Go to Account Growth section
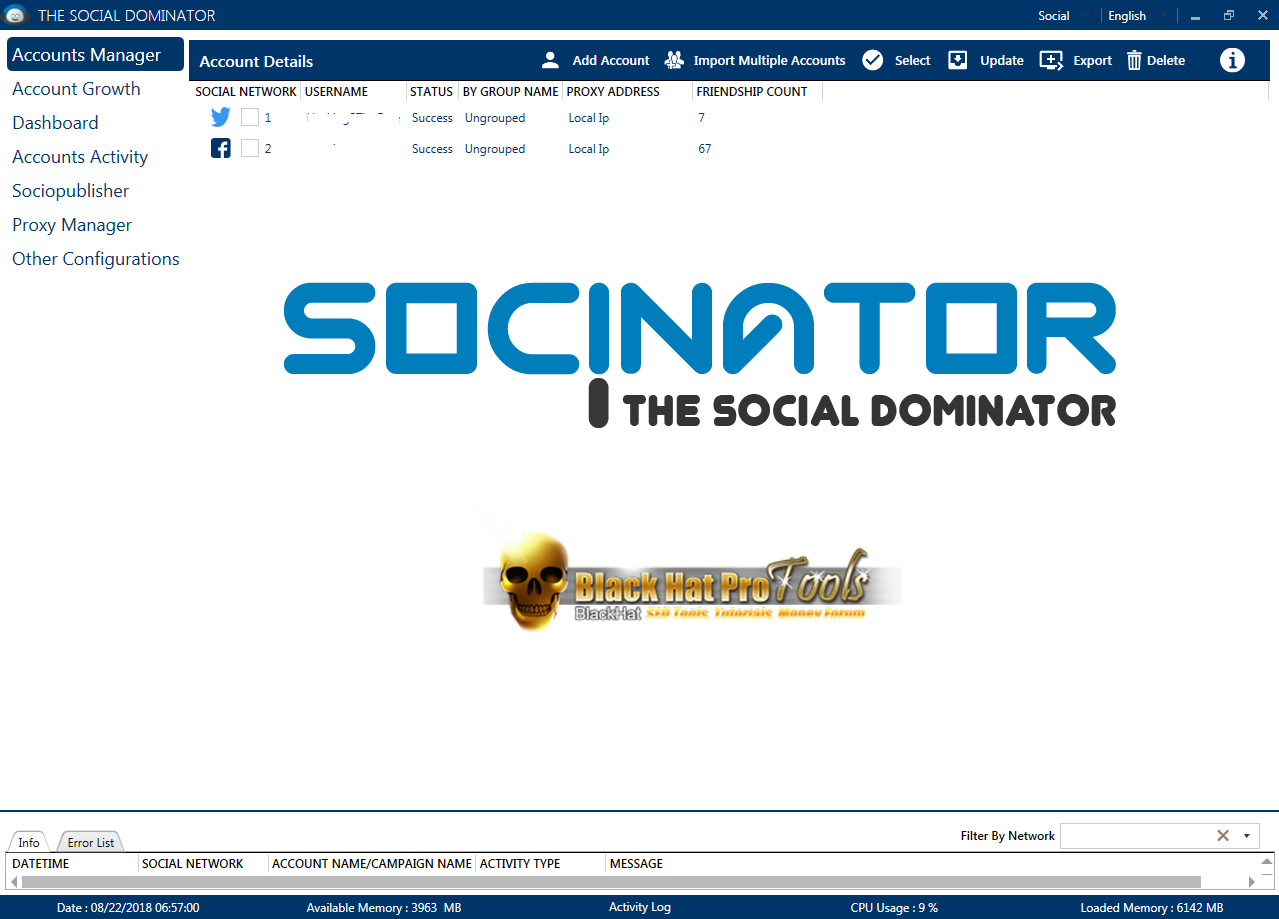Viewport: 1279px width, 919px height. pyautogui.click(x=76, y=88)
